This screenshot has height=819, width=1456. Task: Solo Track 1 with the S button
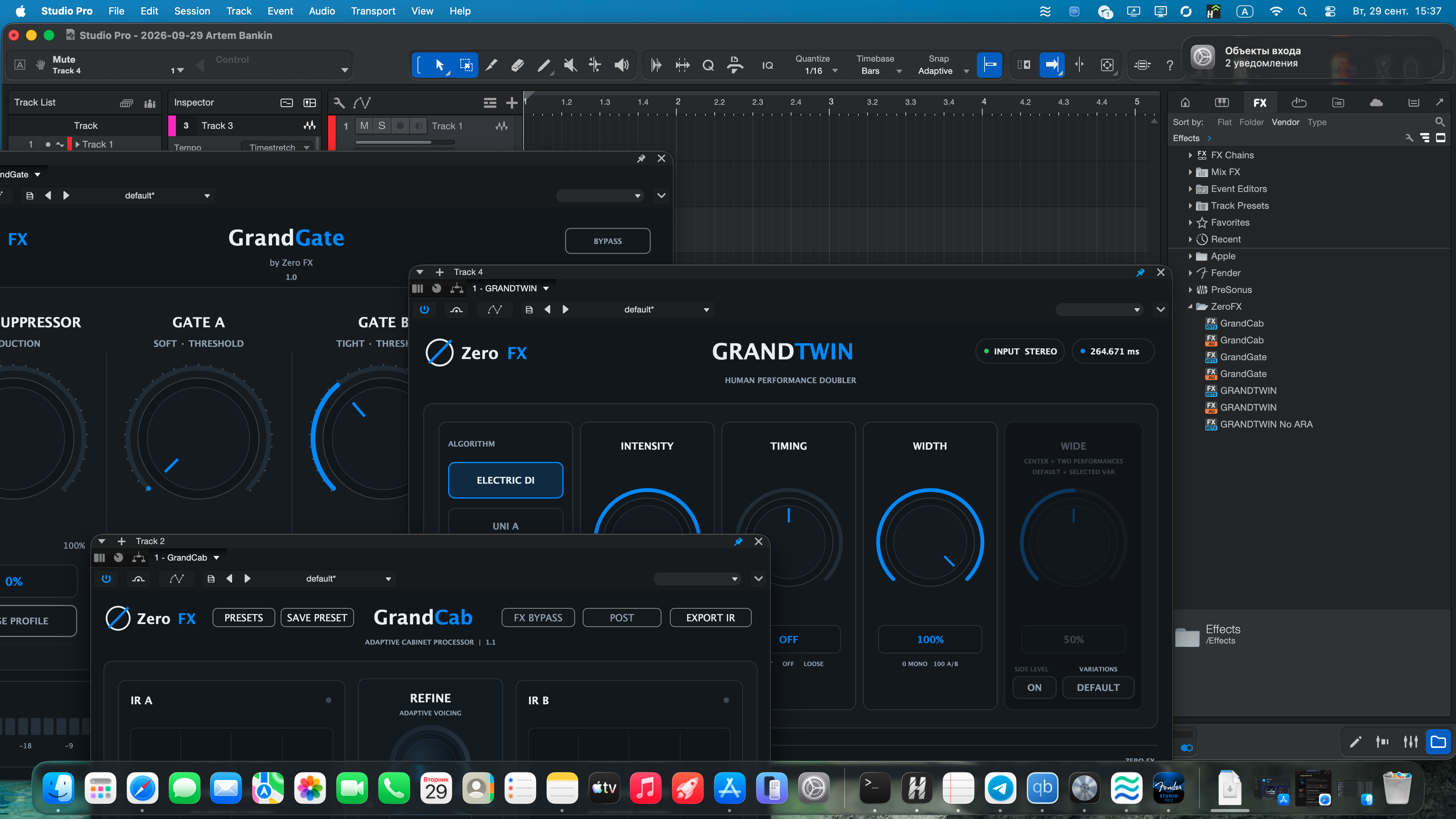pyautogui.click(x=382, y=125)
